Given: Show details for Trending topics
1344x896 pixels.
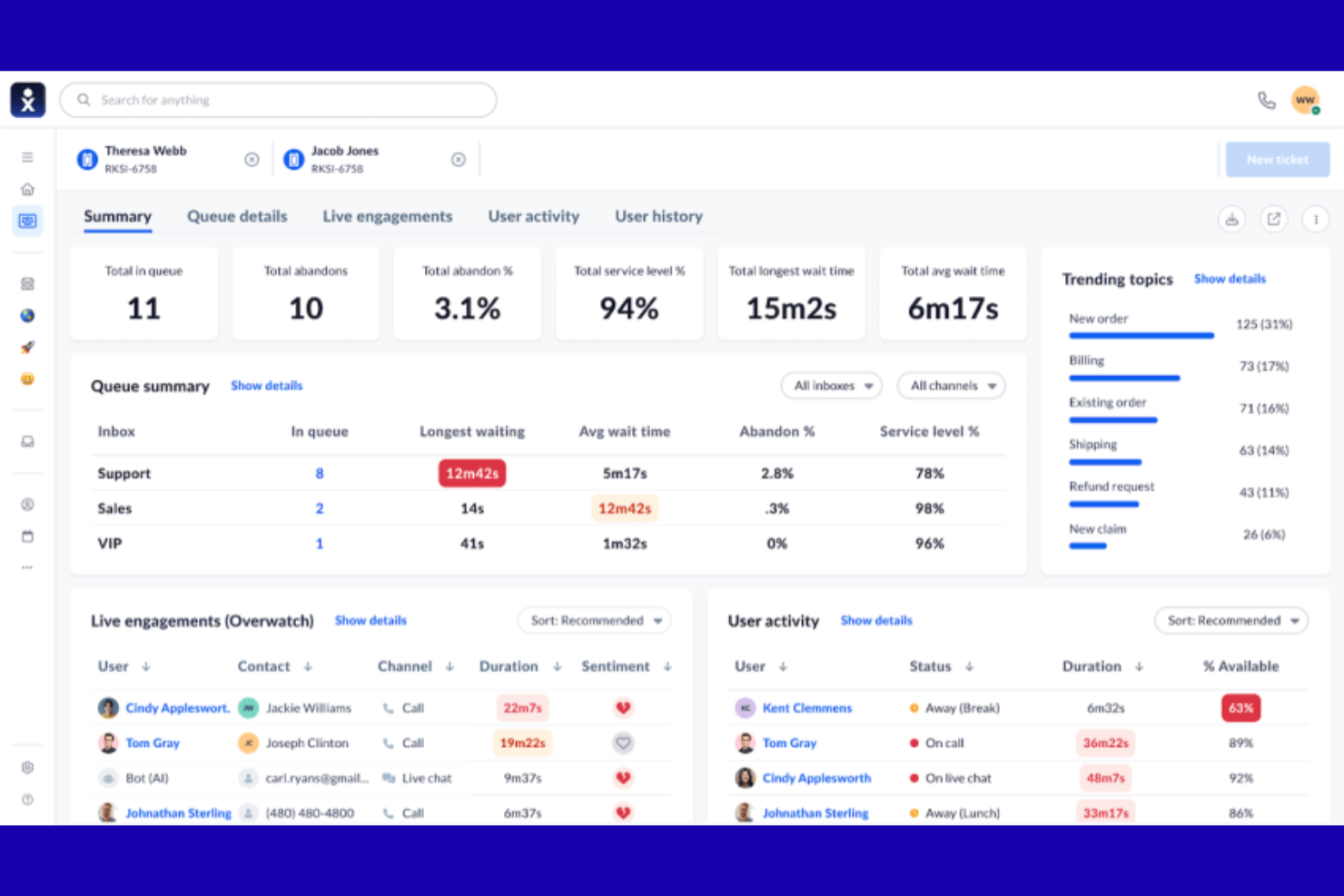Looking at the screenshot, I should [1230, 279].
